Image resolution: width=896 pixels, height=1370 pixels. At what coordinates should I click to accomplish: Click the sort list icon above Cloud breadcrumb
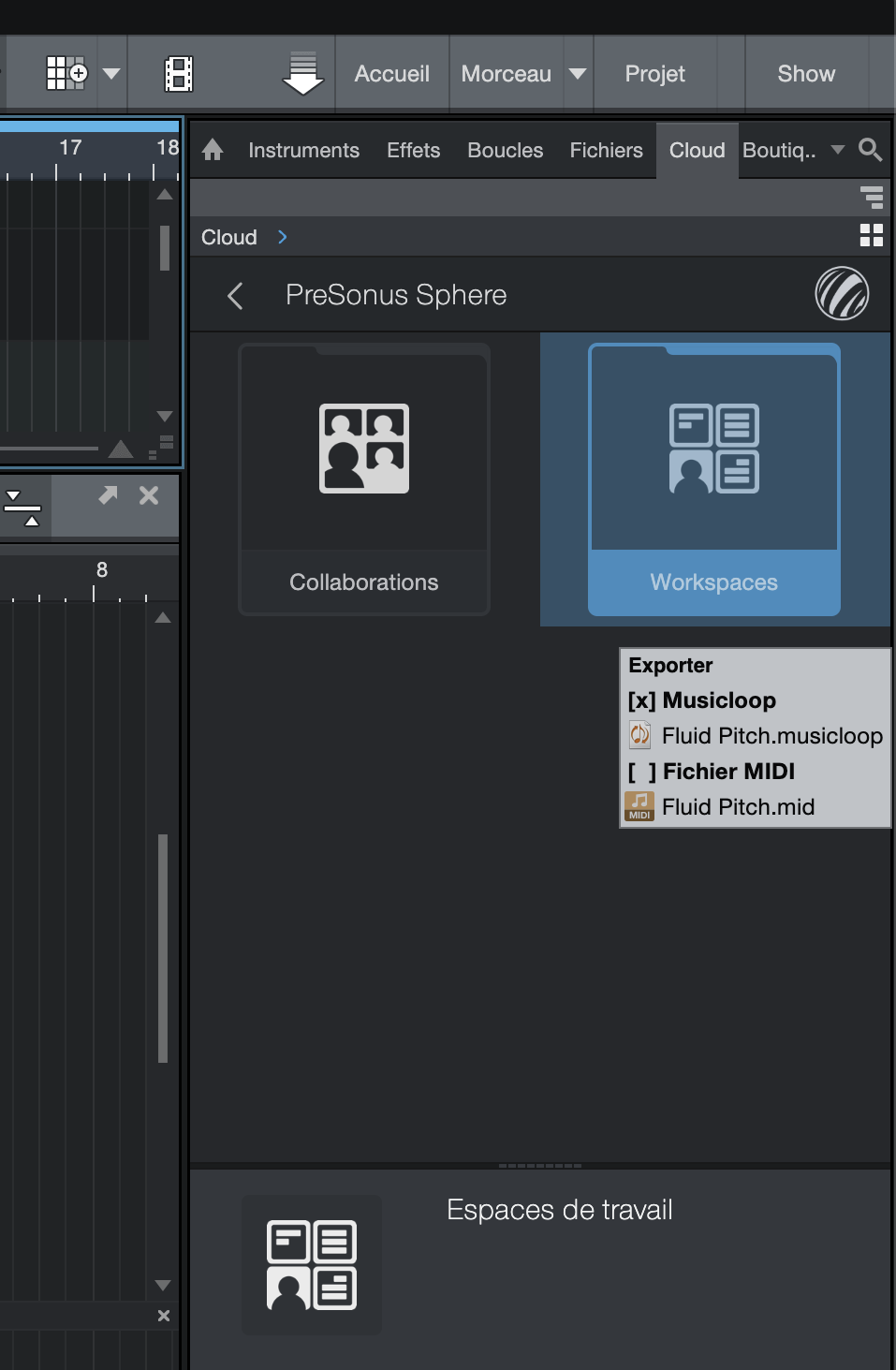coord(871,198)
